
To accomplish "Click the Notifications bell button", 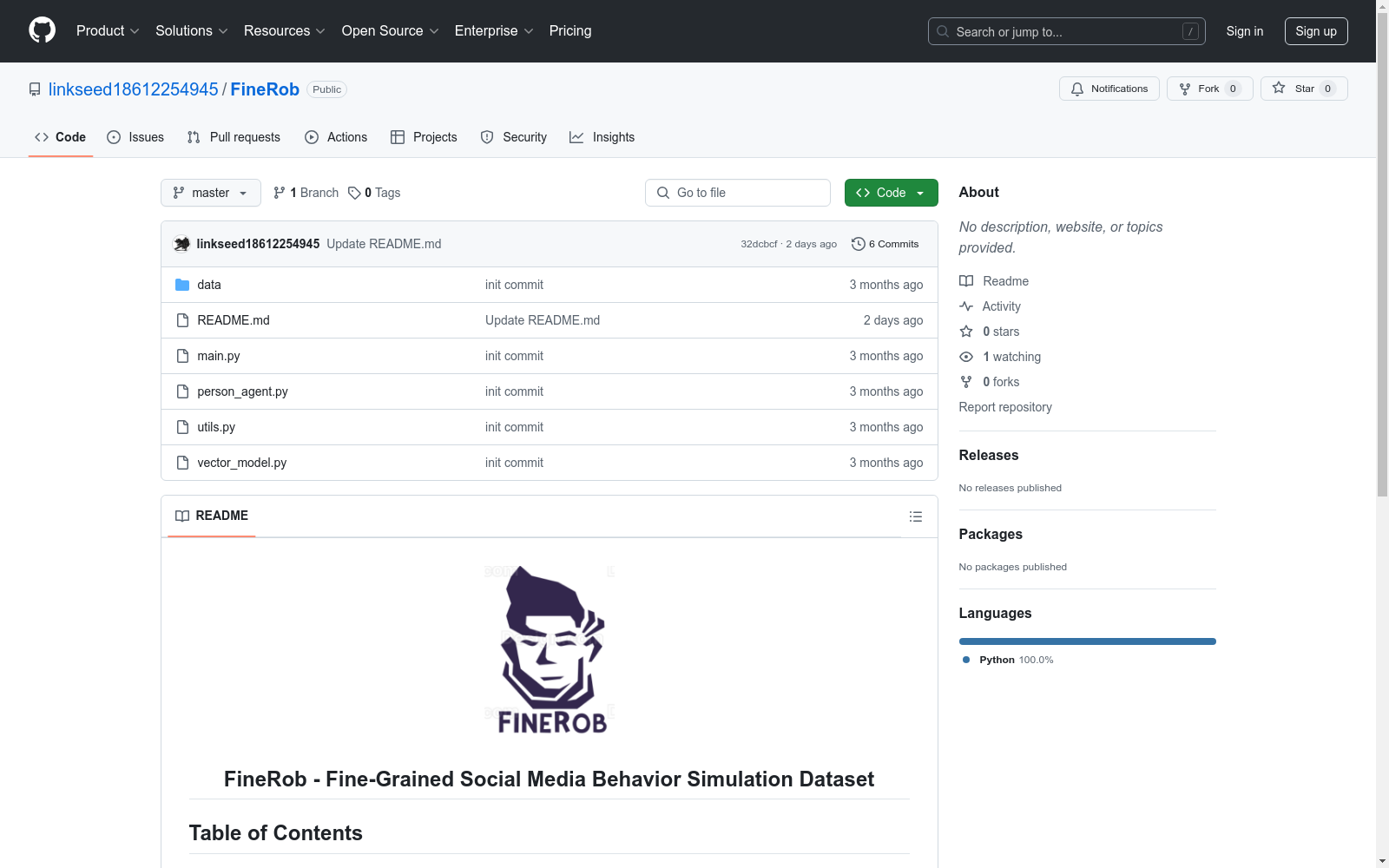I will point(1109,89).
